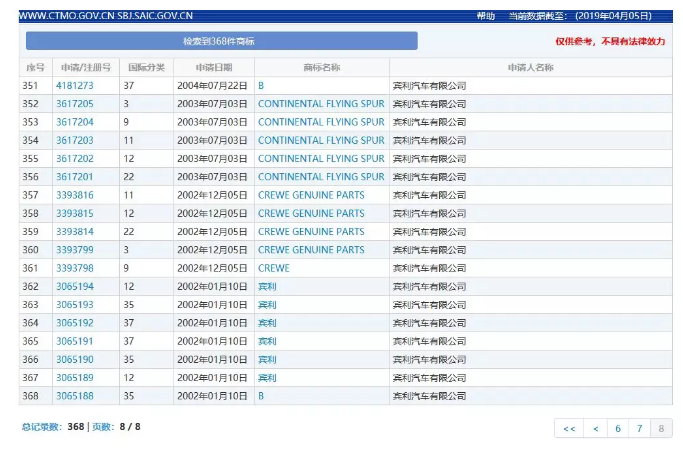The width and height of the screenshot is (683, 454).
Task: Open page 6 of the results
Action: click(618, 428)
